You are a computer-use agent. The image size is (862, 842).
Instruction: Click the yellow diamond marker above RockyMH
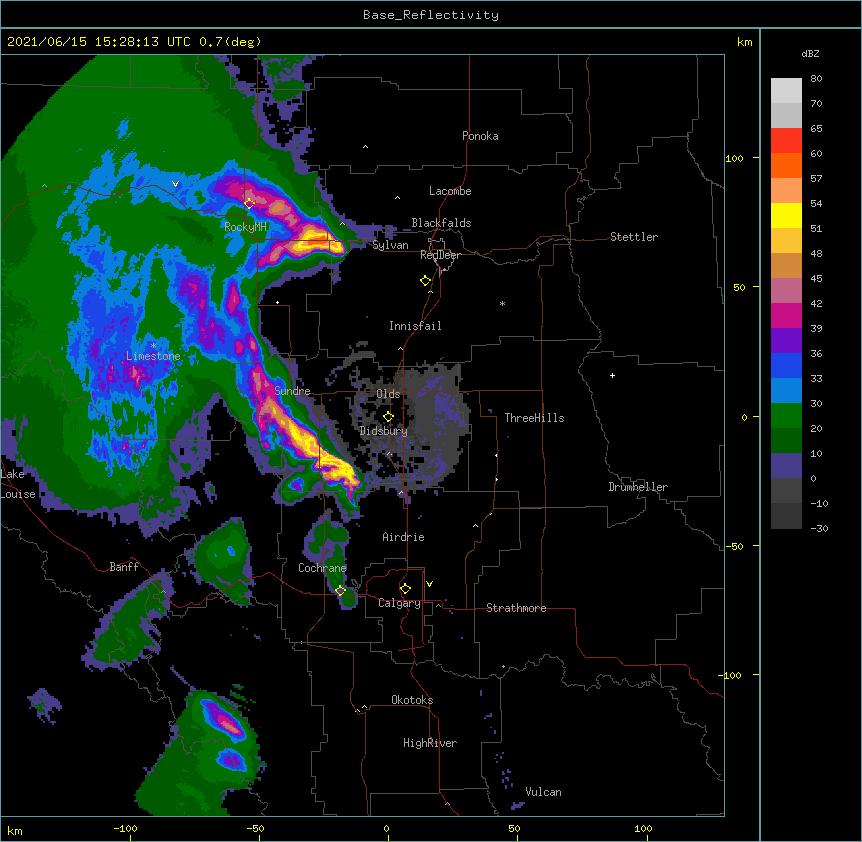249,204
